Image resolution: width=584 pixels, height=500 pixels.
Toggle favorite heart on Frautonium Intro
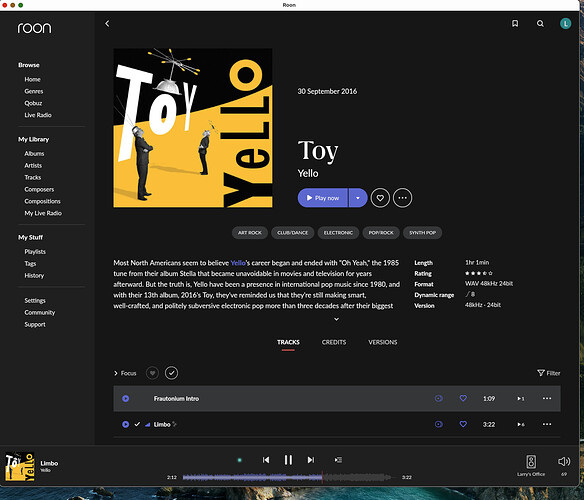[x=463, y=398]
